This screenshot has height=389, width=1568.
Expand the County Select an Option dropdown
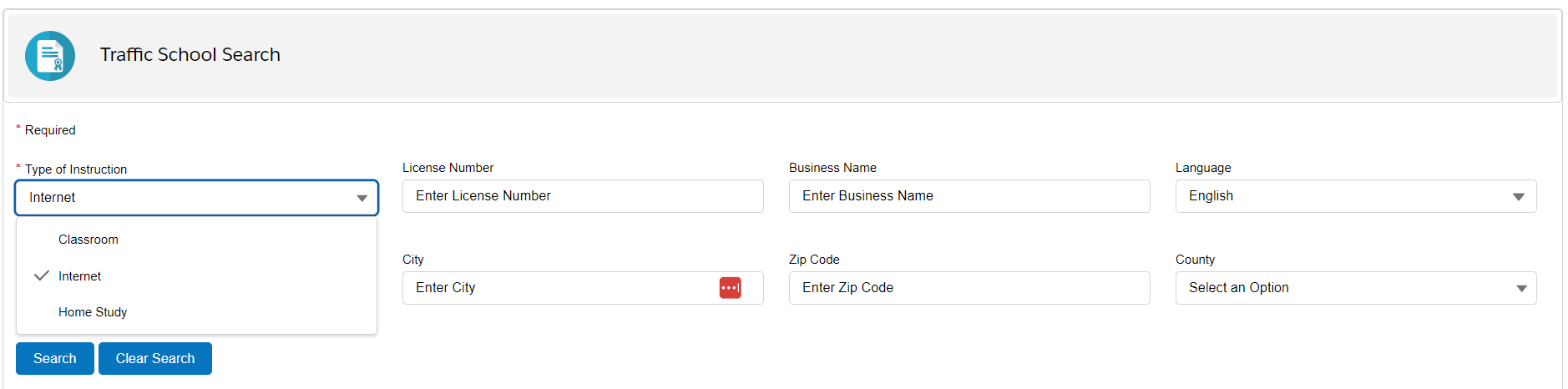(x=1355, y=288)
